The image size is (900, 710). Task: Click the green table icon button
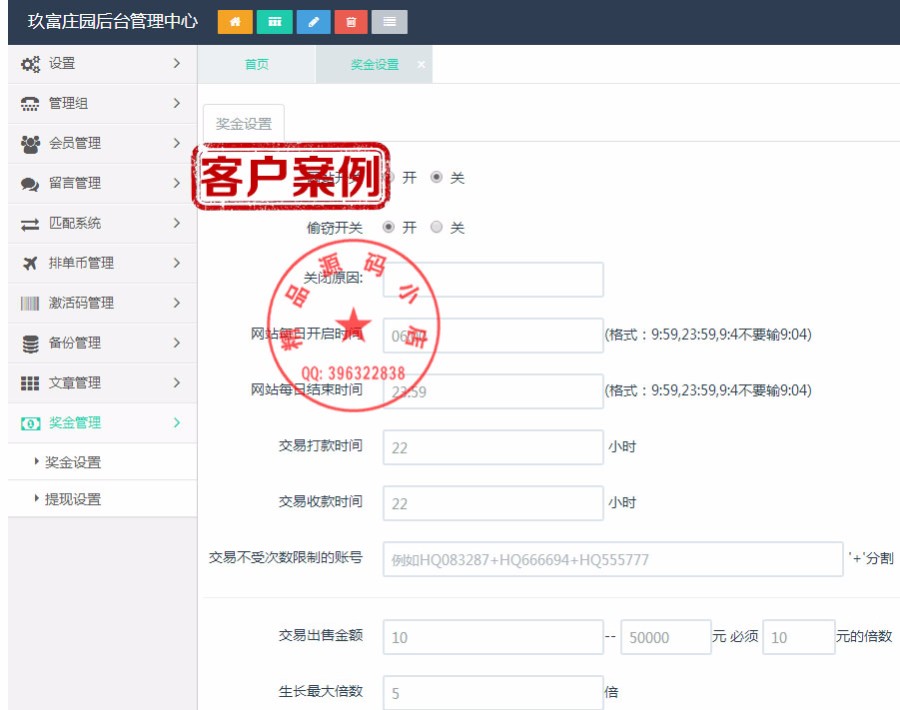click(274, 22)
